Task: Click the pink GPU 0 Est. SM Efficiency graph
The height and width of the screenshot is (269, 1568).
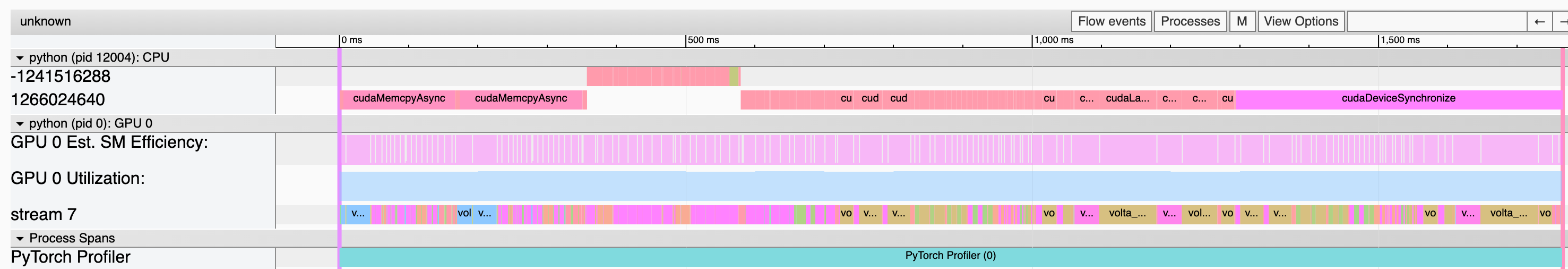Action: click(x=950, y=149)
